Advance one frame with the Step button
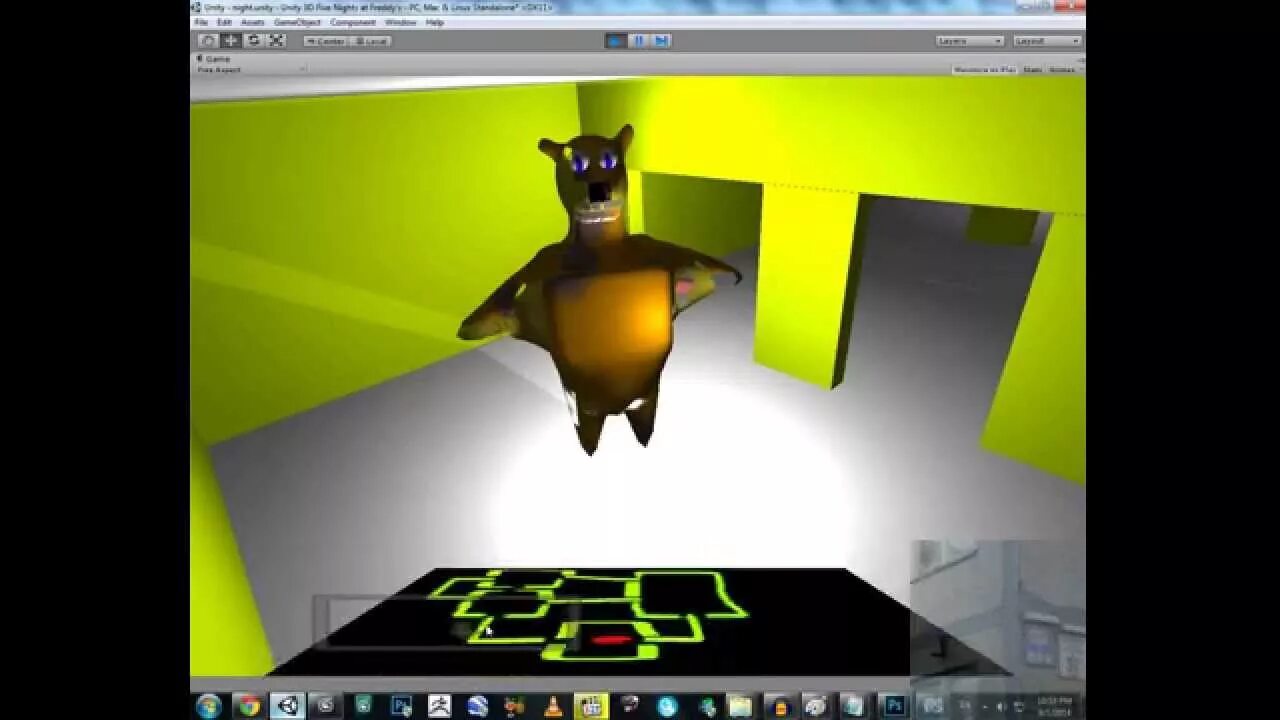This screenshot has width=1280, height=720. (x=660, y=41)
